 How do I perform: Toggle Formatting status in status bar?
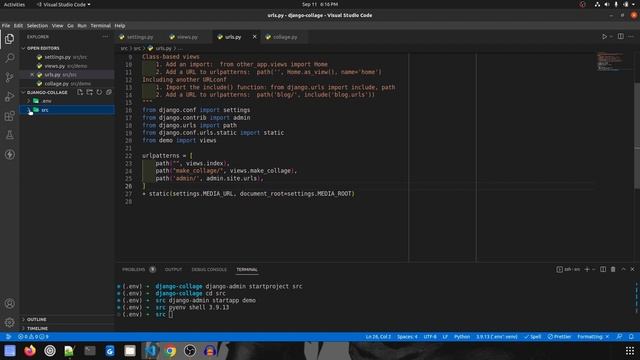(593, 337)
